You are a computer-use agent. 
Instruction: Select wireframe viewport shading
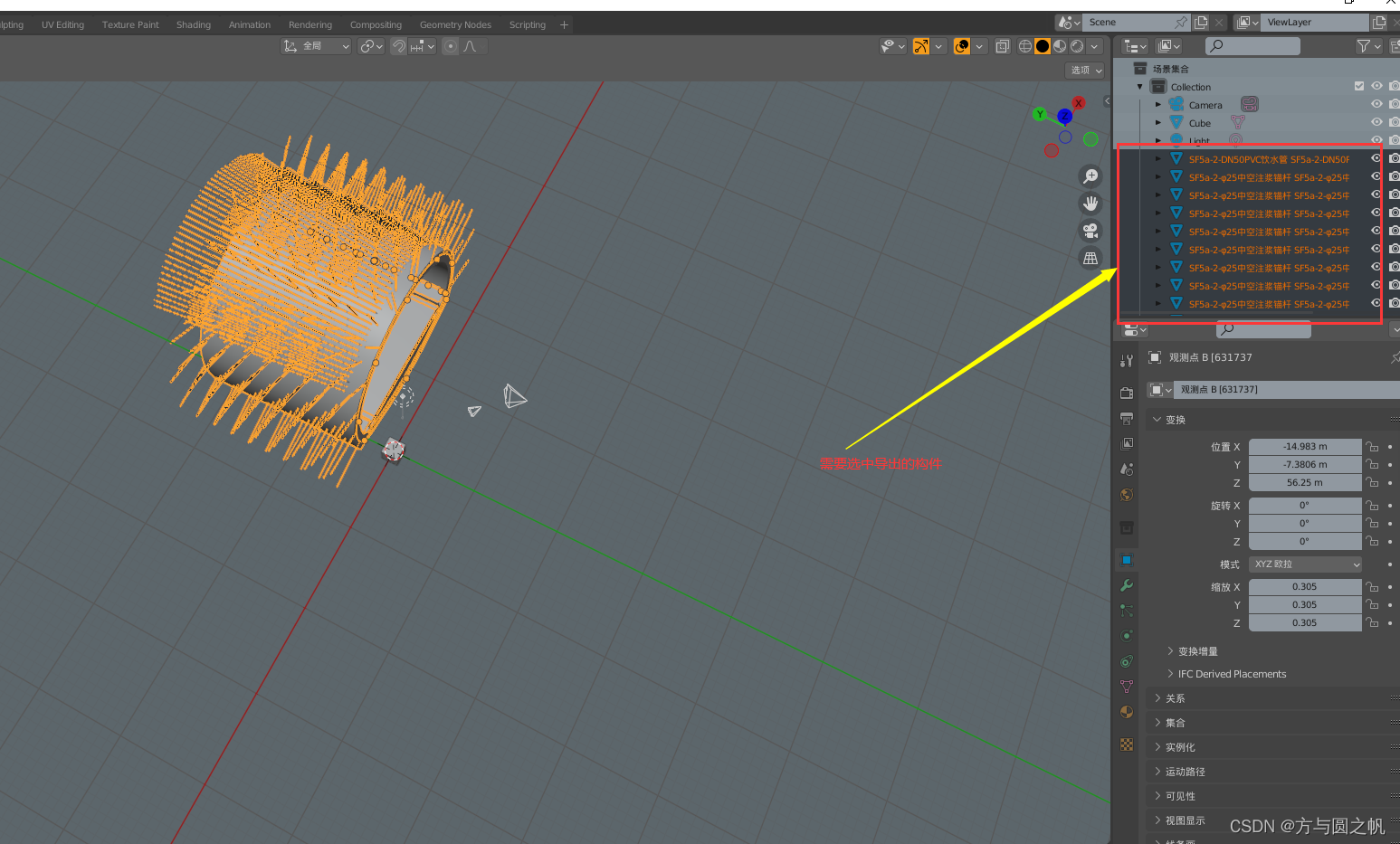1025,46
